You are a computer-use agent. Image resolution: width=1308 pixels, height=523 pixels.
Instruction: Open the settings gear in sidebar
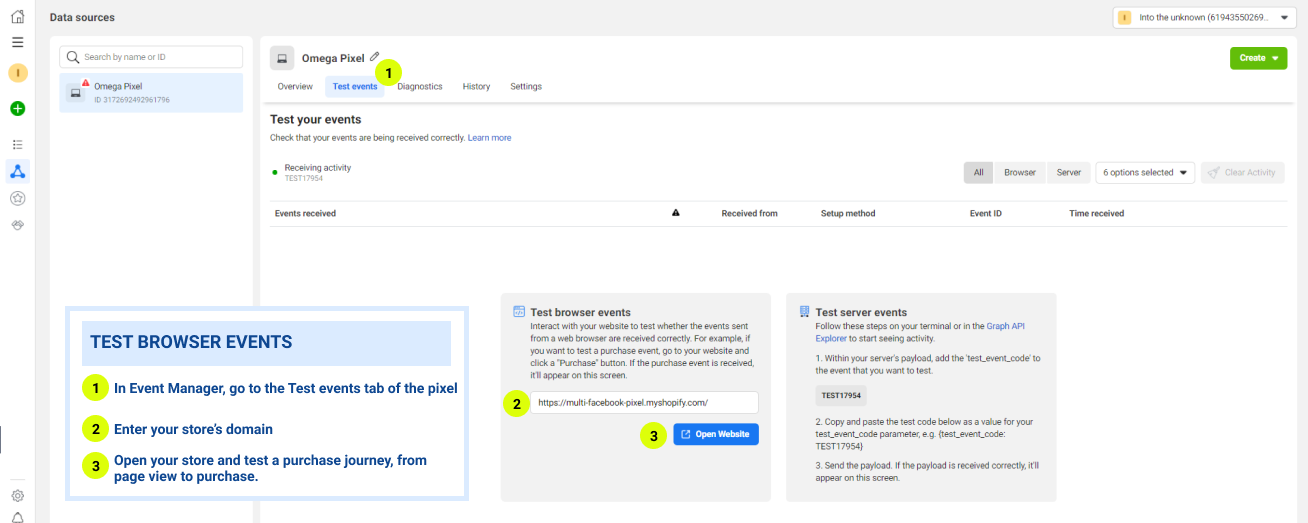coord(17,496)
